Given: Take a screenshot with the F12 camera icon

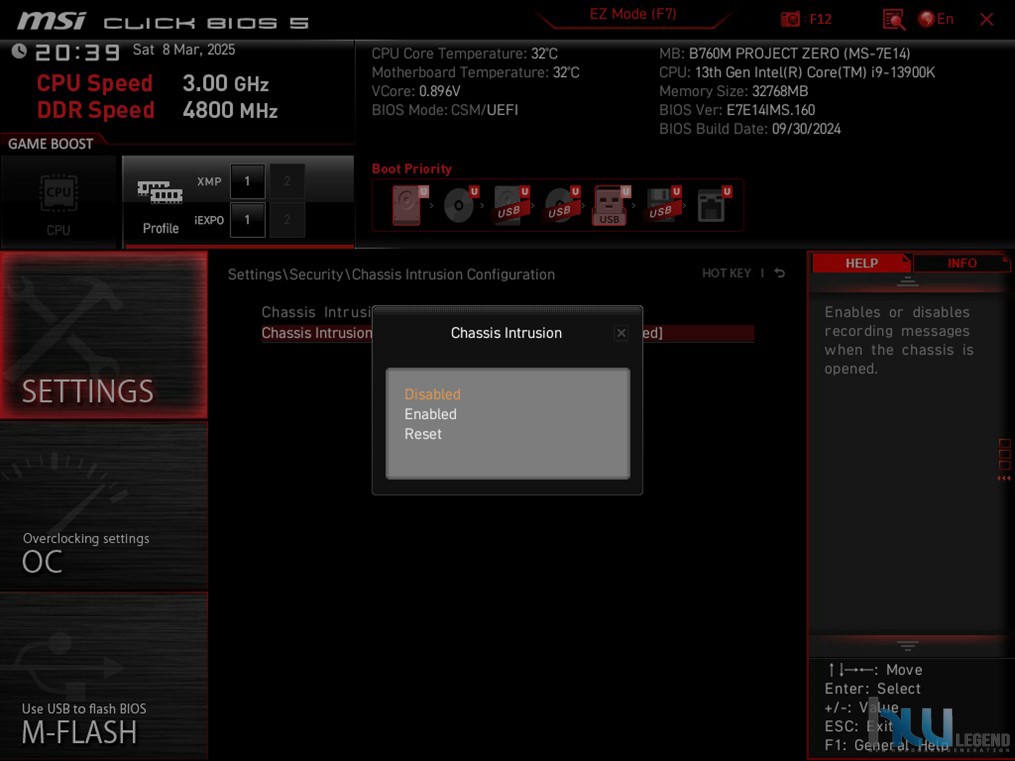Looking at the screenshot, I should 790,19.
